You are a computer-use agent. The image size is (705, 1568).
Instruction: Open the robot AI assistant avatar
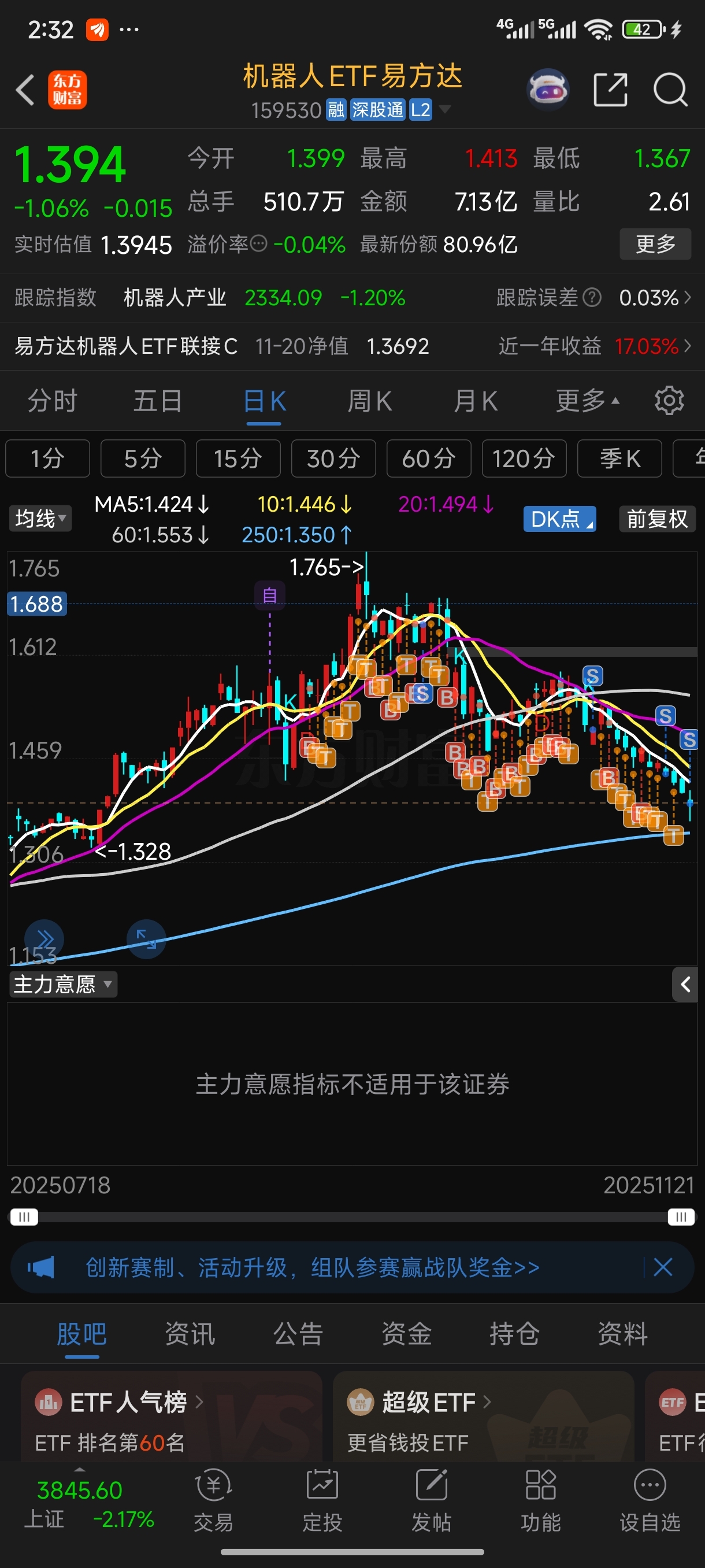[547, 90]
